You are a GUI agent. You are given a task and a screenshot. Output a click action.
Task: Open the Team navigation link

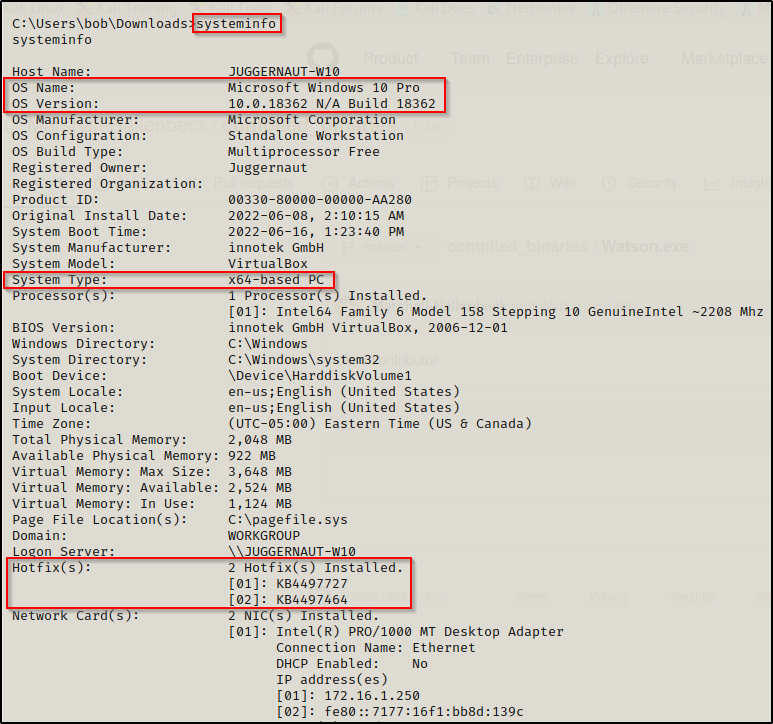469,58
